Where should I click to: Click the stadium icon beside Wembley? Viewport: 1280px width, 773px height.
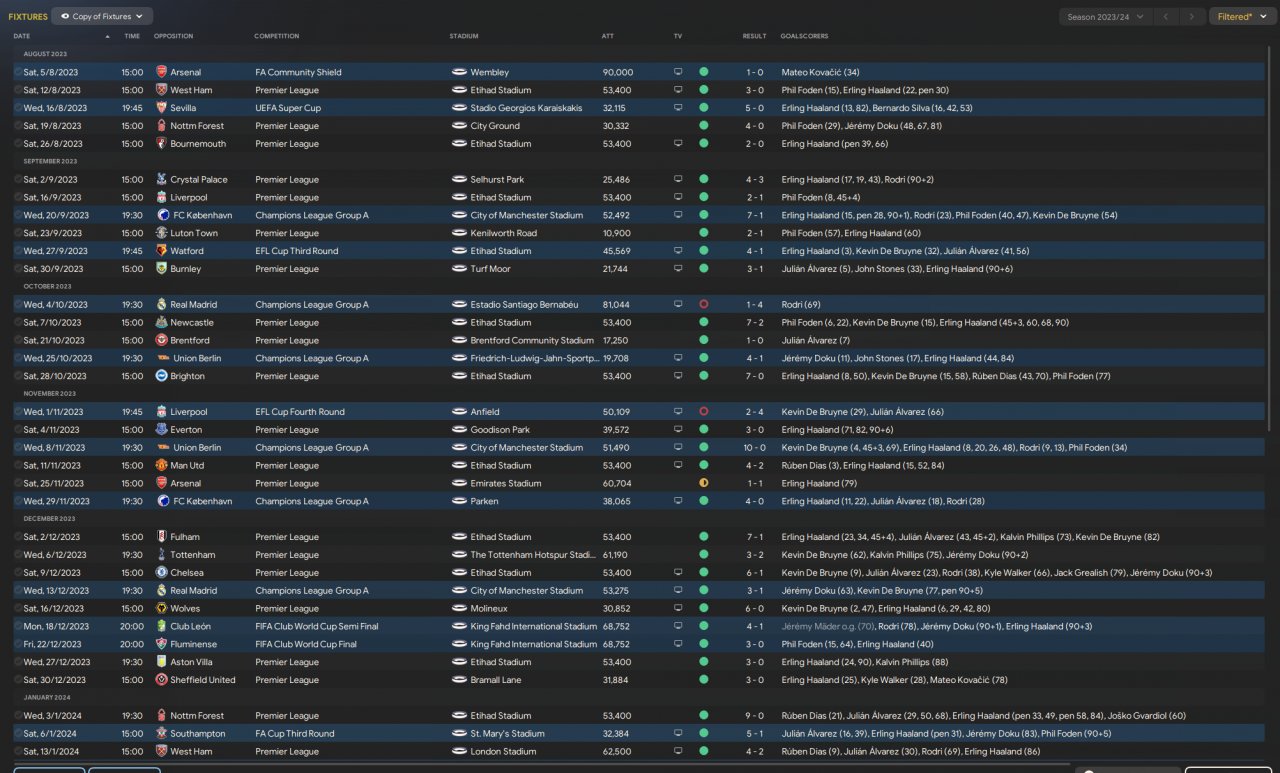point(459,72)
